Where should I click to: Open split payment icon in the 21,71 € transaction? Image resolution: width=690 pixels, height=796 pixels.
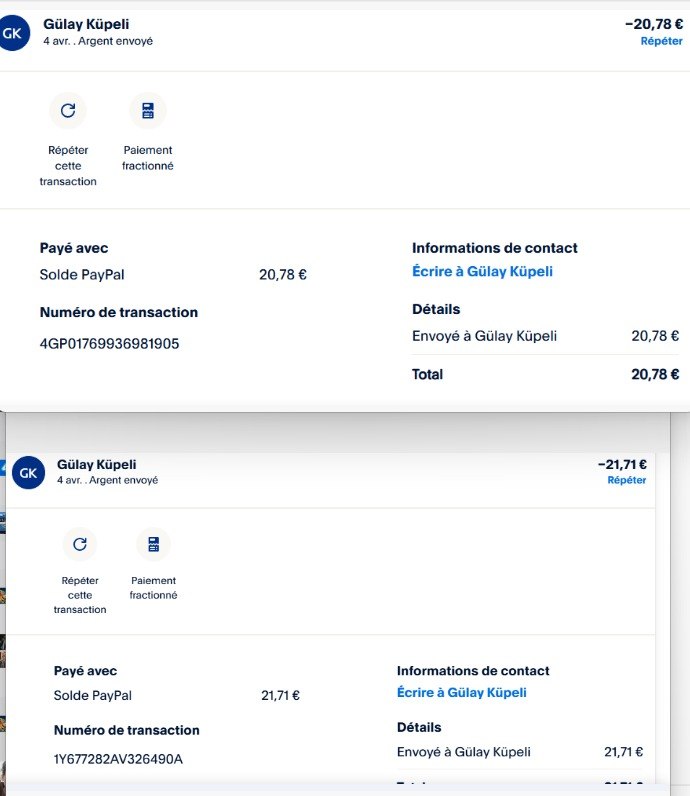point(153,544)
